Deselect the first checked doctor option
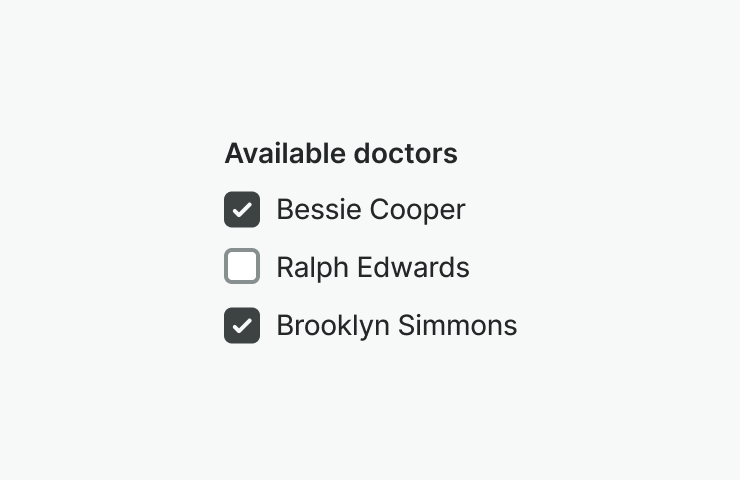The height and width of the screenshot is (480, 740). pyautogui.click(x=242, y=210)
